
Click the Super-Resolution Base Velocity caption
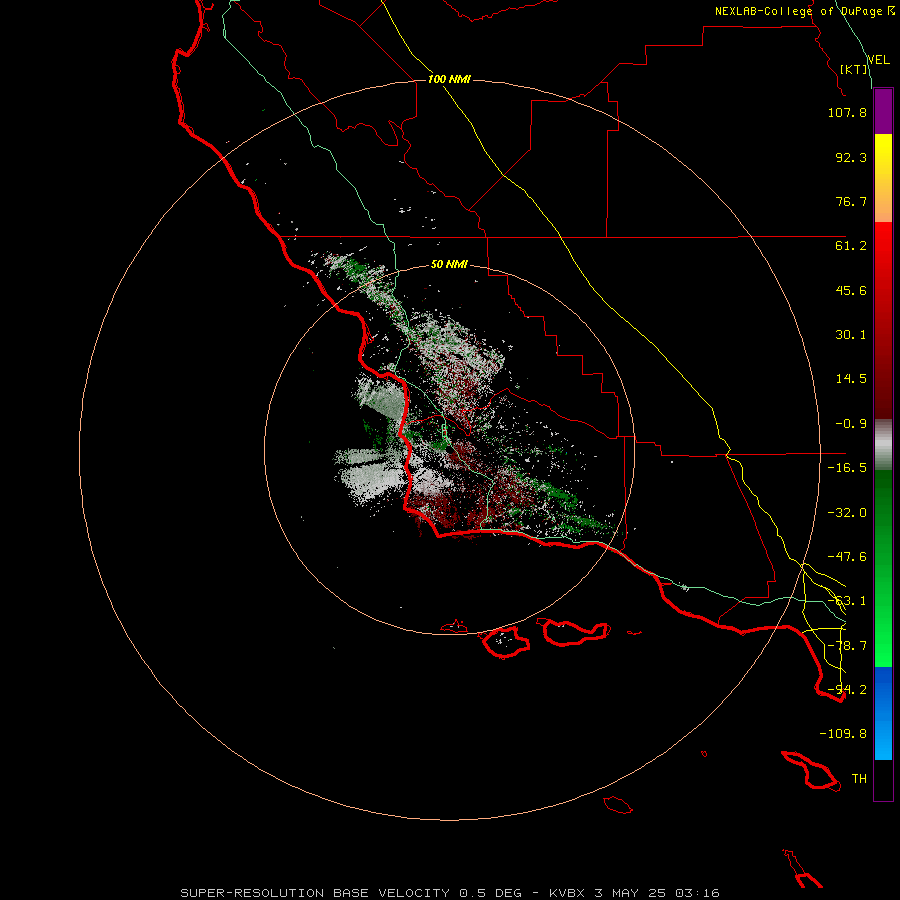449,893
